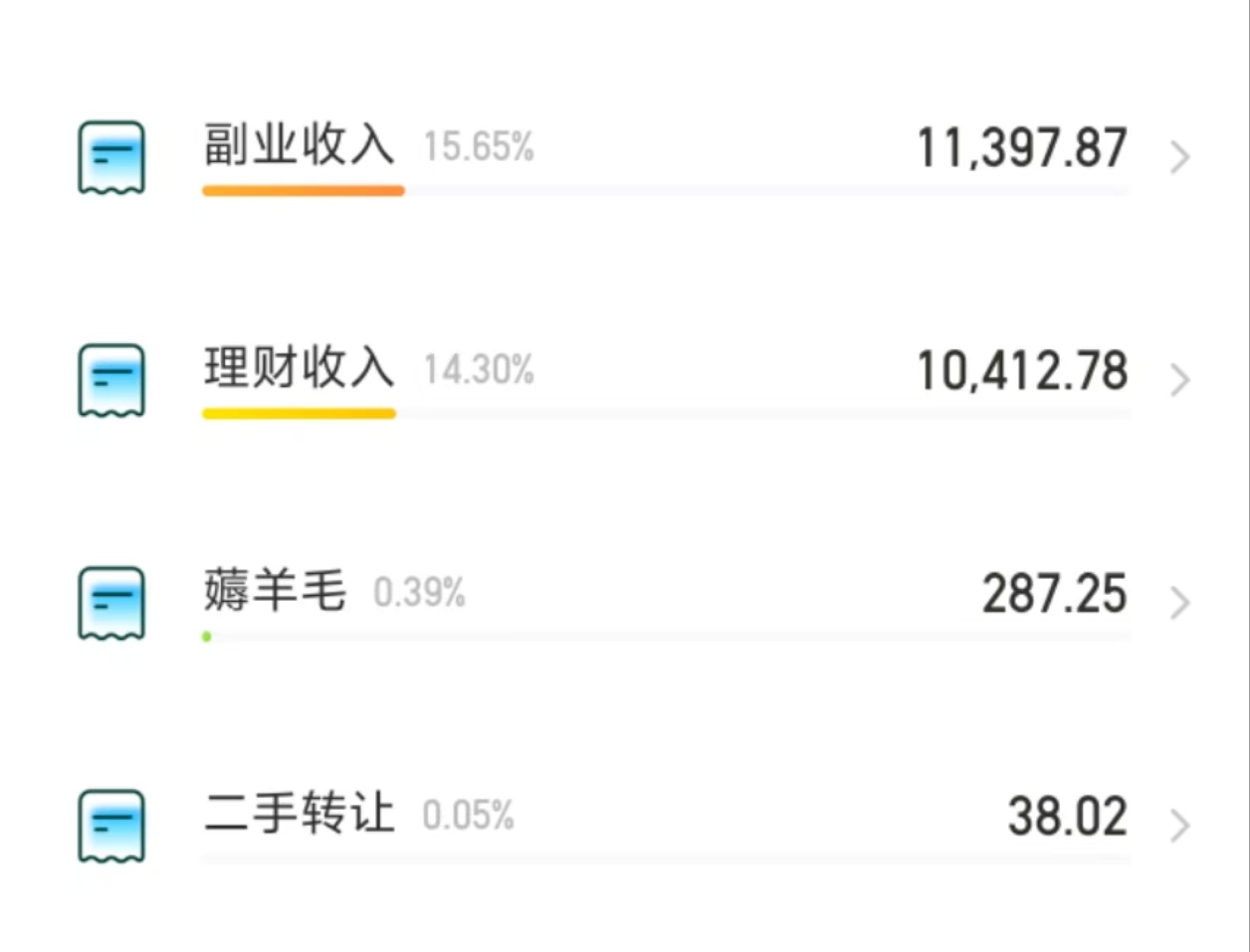Tap the 薅羊毛 category label
The width and height of the screenshot is (1250, 952).
coord(275,591)
